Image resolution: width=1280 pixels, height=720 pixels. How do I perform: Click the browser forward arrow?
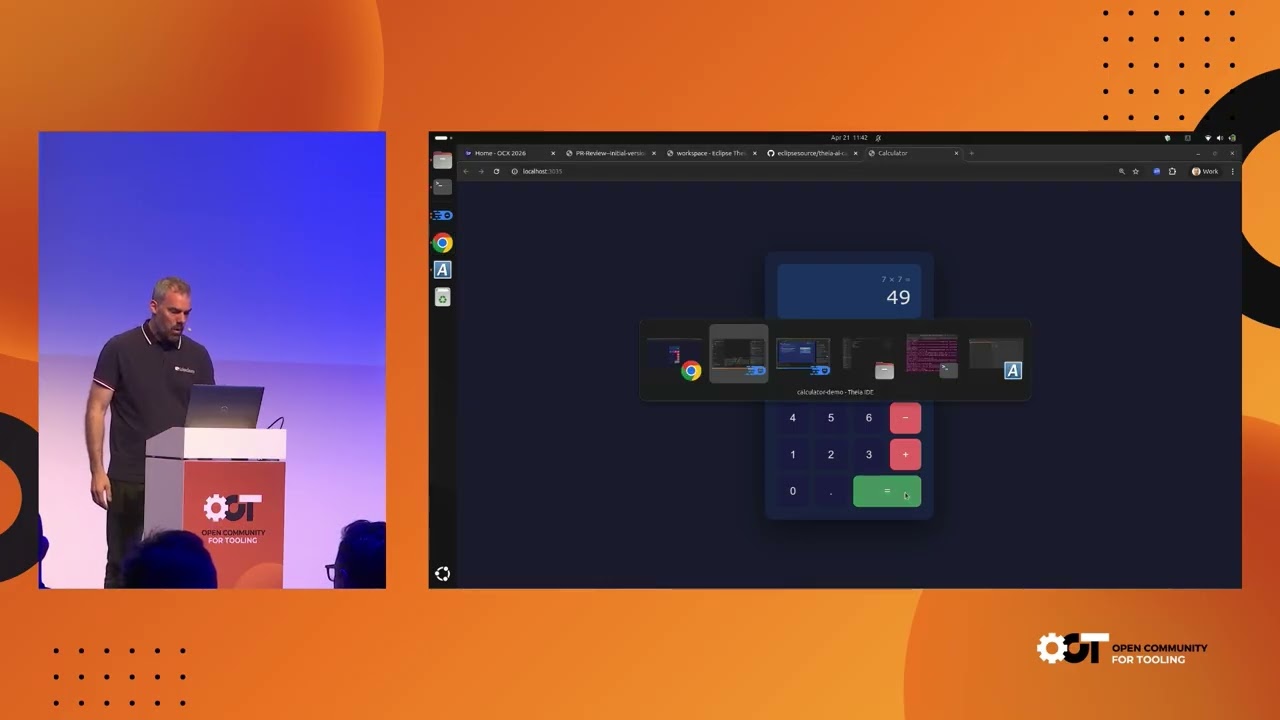480,171
